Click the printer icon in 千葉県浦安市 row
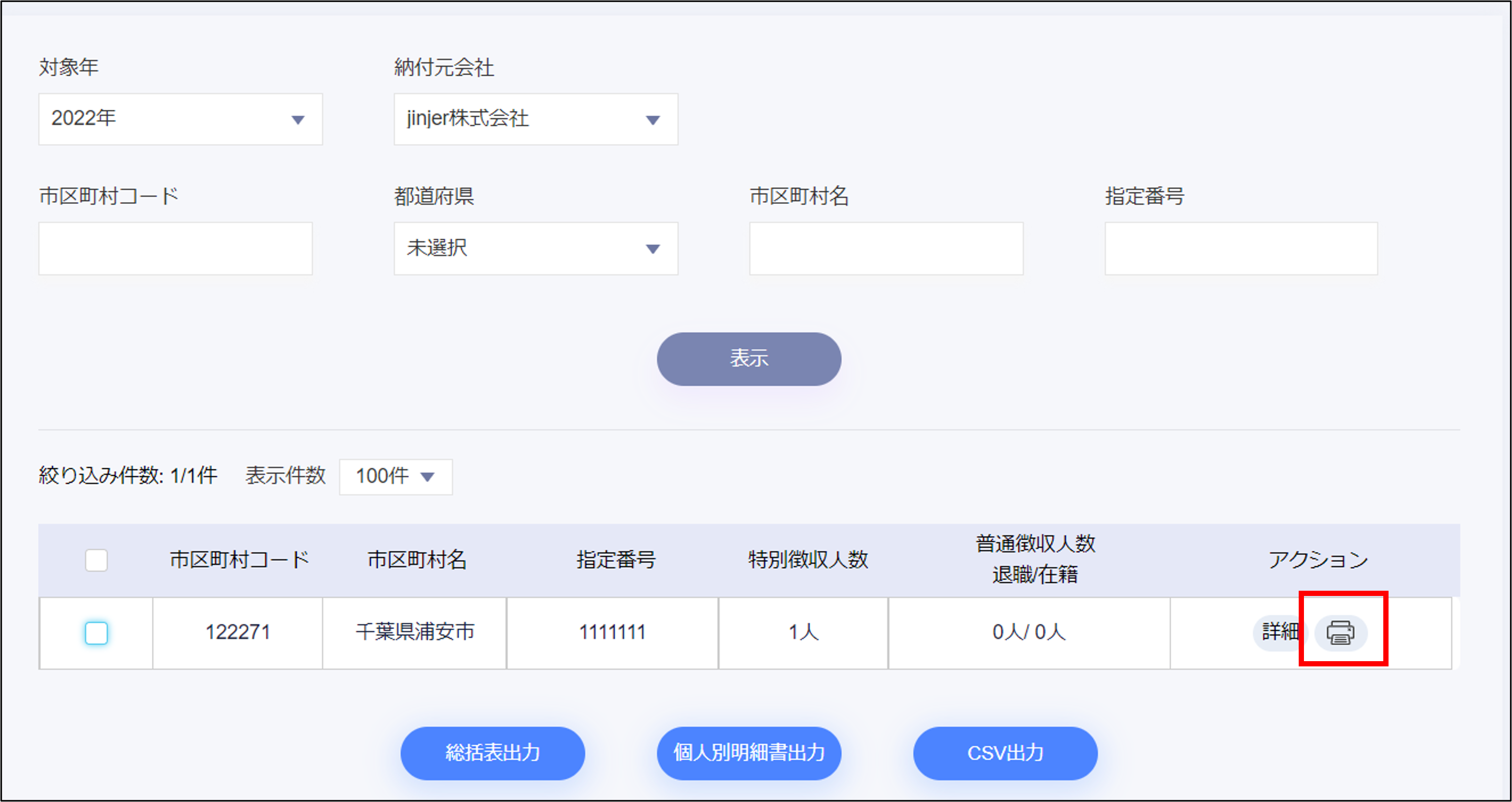The image size is (1512, 802). (x=1341, y=632)
